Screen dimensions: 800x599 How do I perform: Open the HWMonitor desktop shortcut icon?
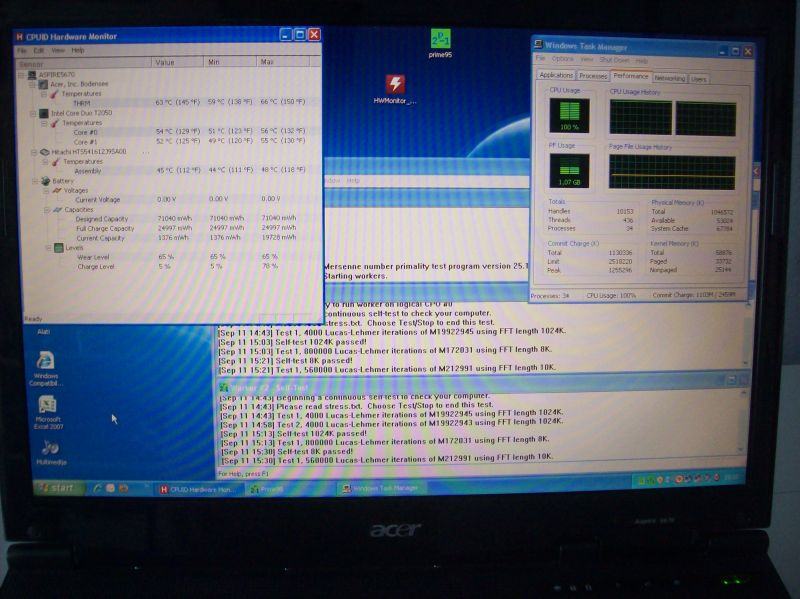tap(395, 84)
